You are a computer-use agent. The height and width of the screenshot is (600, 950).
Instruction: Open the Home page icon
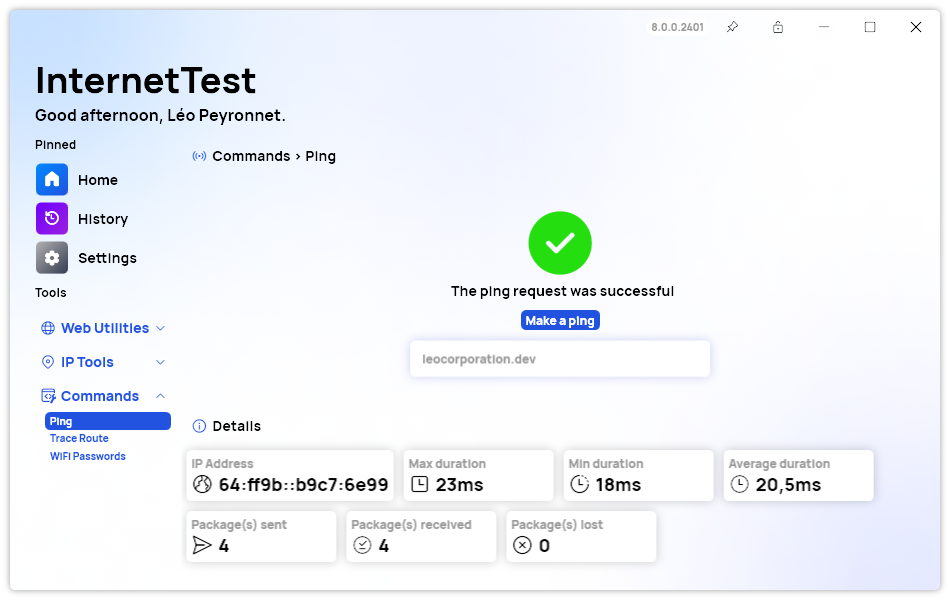pyautogui.click(x=51, y=179)
